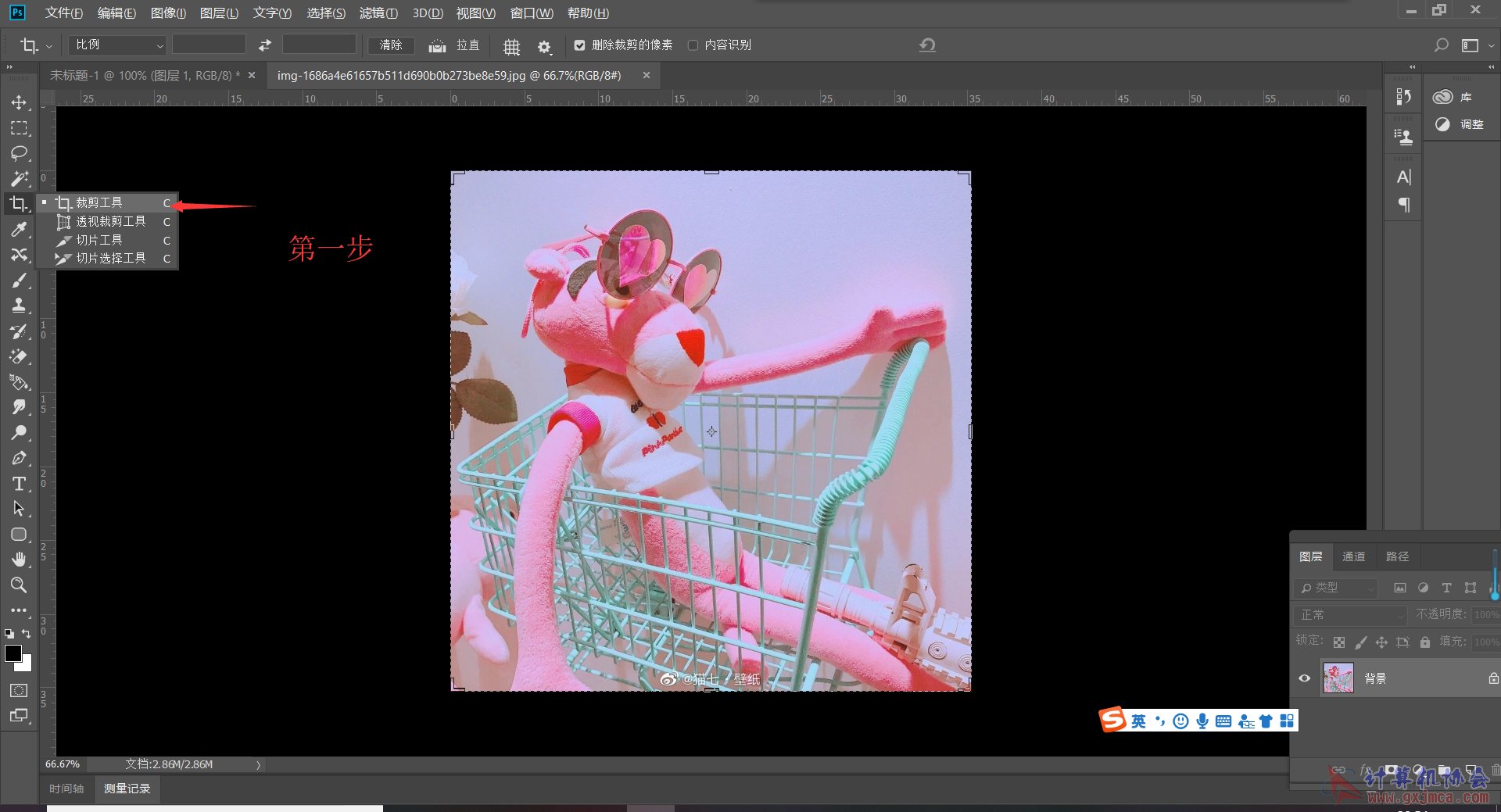Viewport: 1501px width, 812px height.
Task: Hide the 背景 layer eye icon
Action: pos(1304,678)
